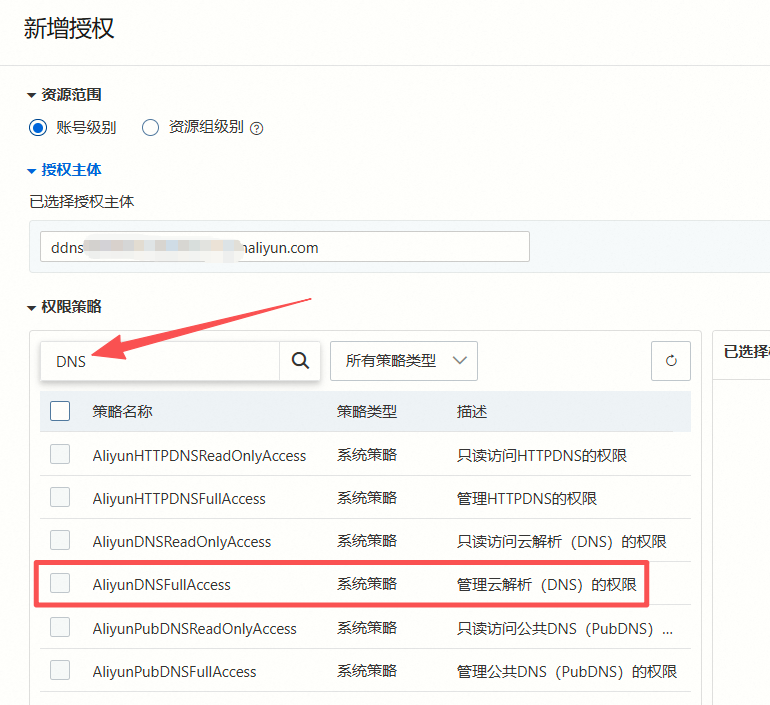Check the AliyunPubDNSReadOnlyAccess policy box
Screen dimensions: 770x705
pos(60,627)
